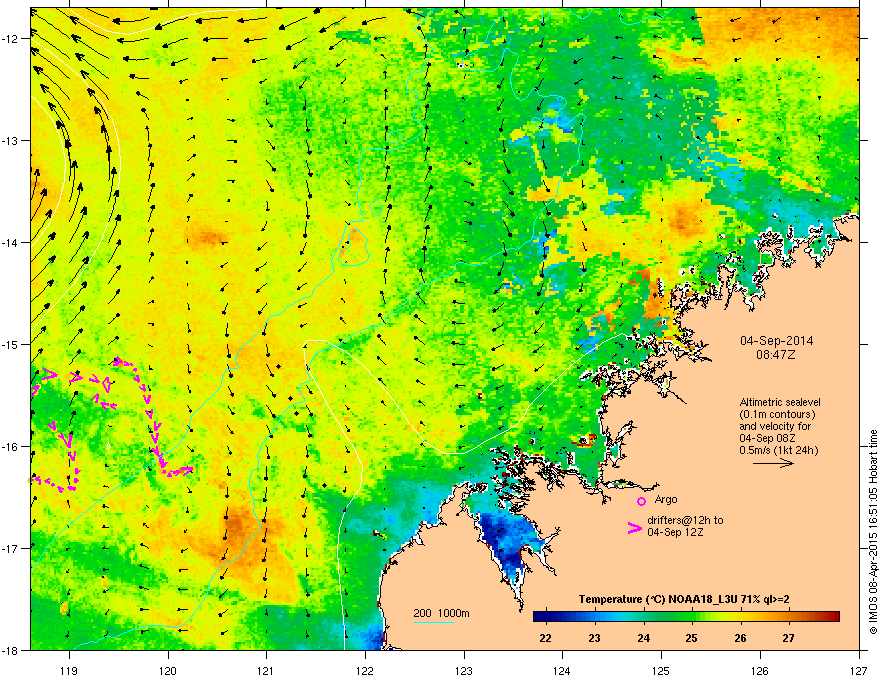The height and width of the screenshot is (680, 880).
Task: Click longitude axis label 119
Action: (x=69, y=670)
